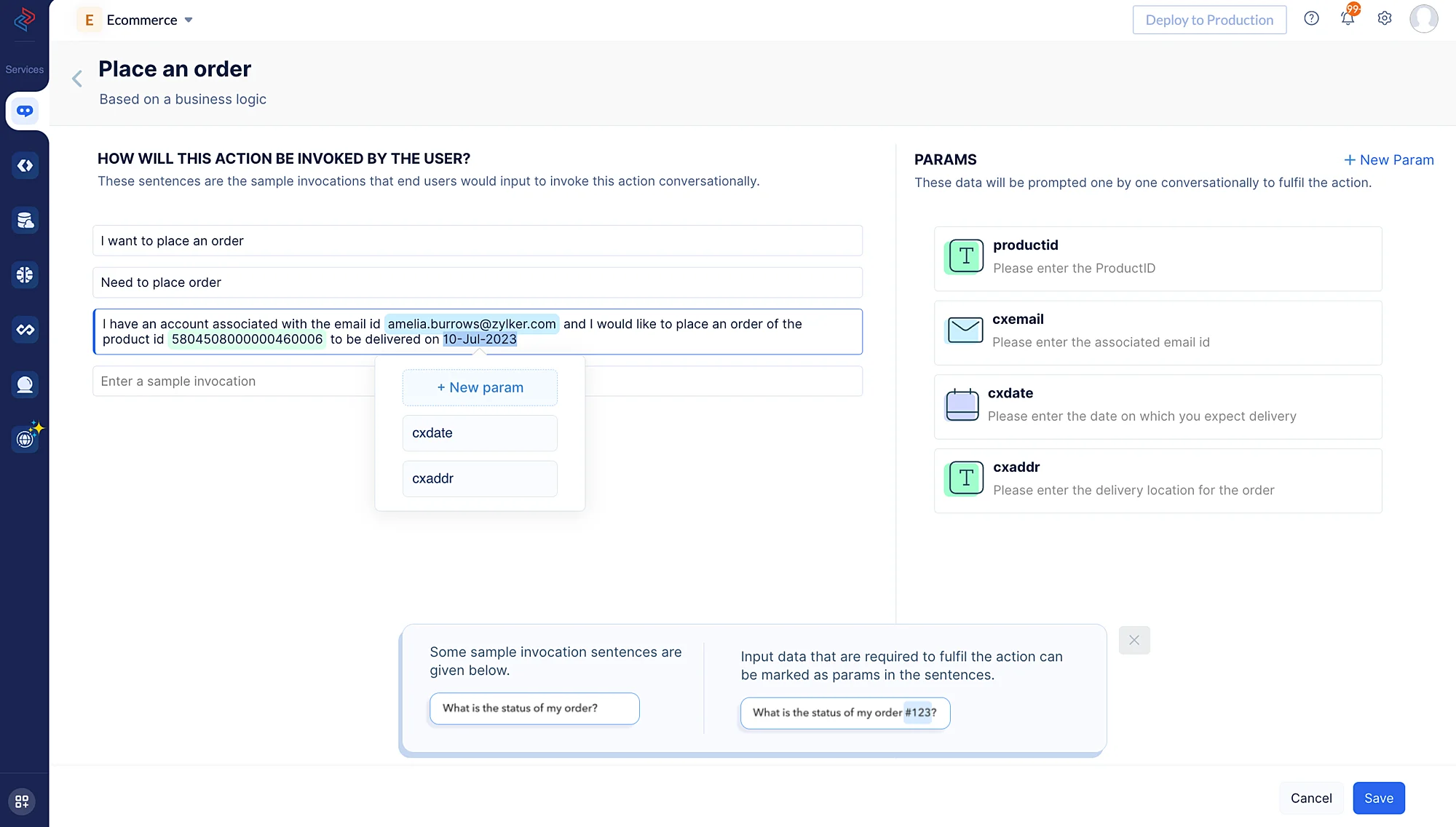Open the notifications bell icon
1456x827 pixels.
1348,19
